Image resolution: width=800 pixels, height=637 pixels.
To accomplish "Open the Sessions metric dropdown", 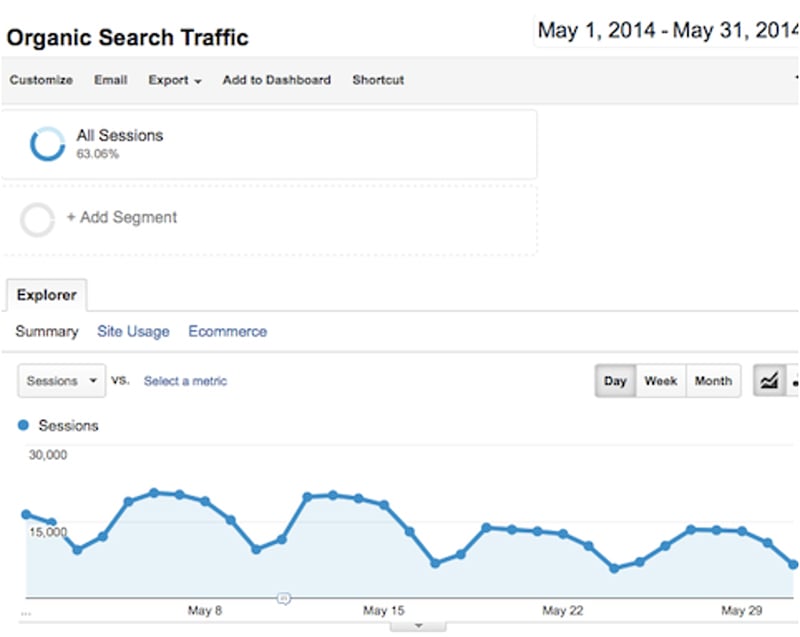I will click(62, 381).
